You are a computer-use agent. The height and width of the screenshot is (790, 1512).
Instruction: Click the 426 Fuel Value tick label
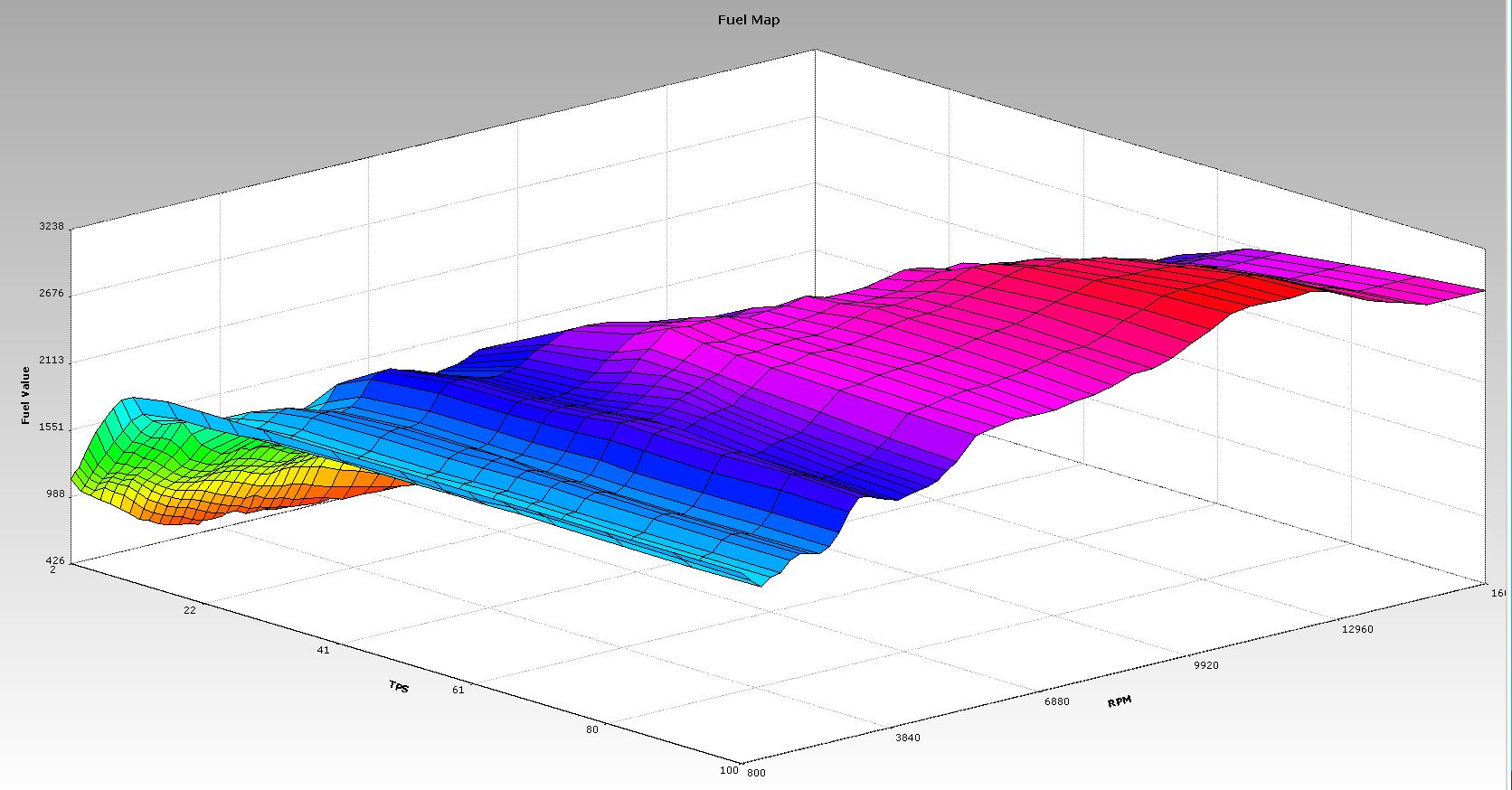[x=53, y=561]
